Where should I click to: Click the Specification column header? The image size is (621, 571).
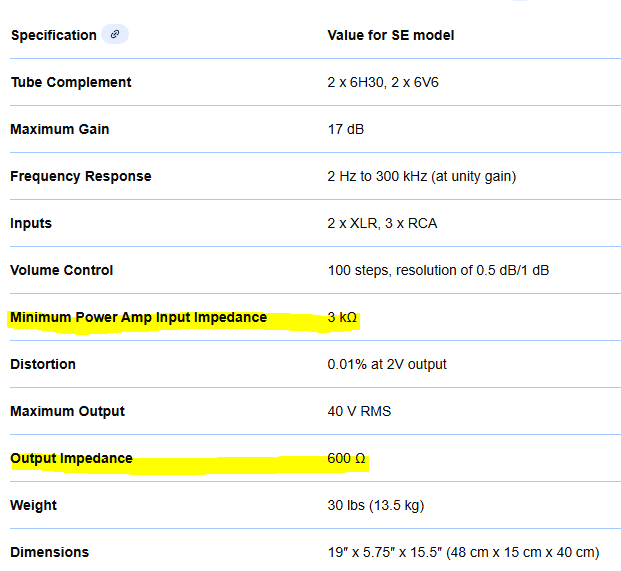click(53, 35)
